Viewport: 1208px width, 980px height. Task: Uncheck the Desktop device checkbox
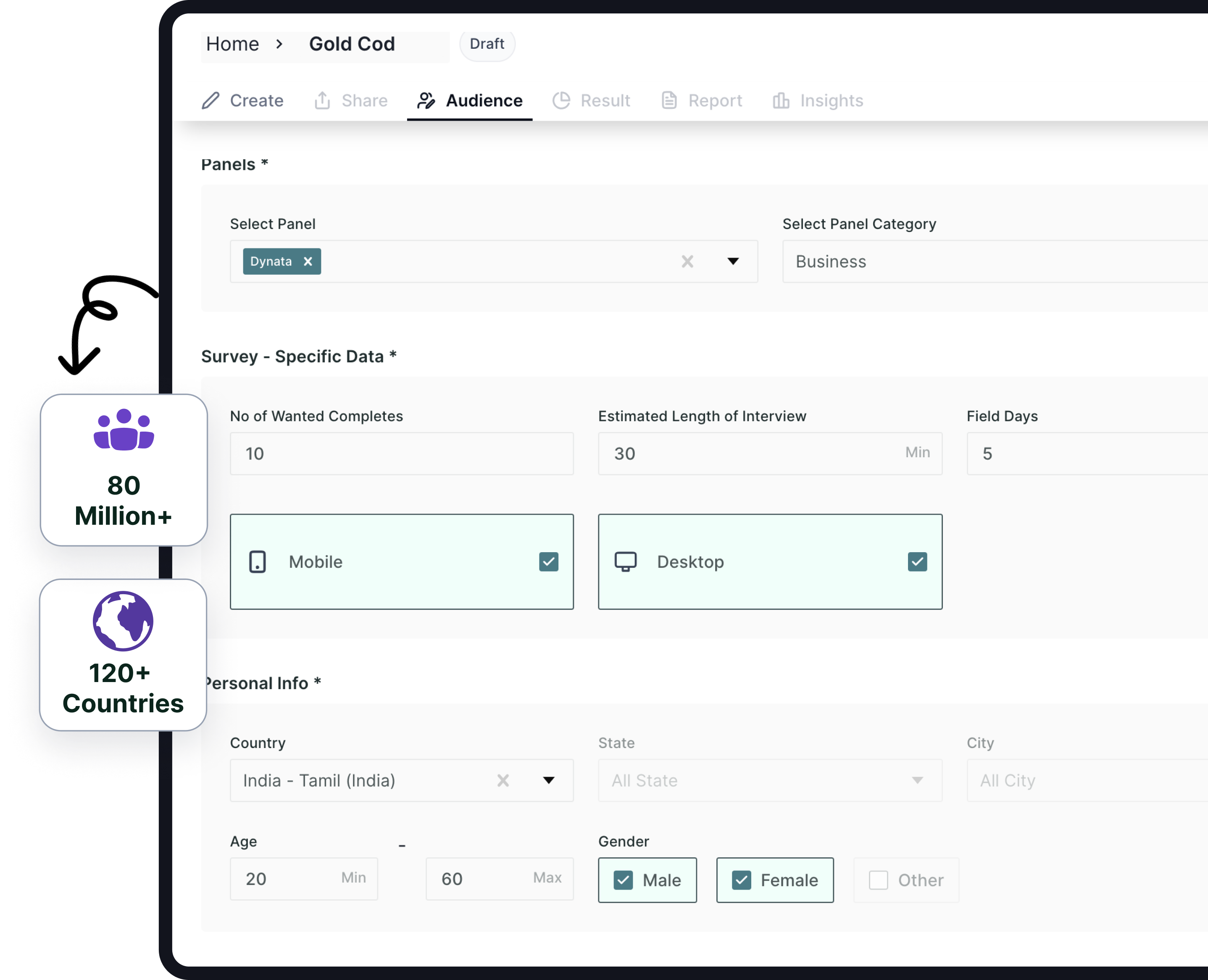tap(917, 562)
